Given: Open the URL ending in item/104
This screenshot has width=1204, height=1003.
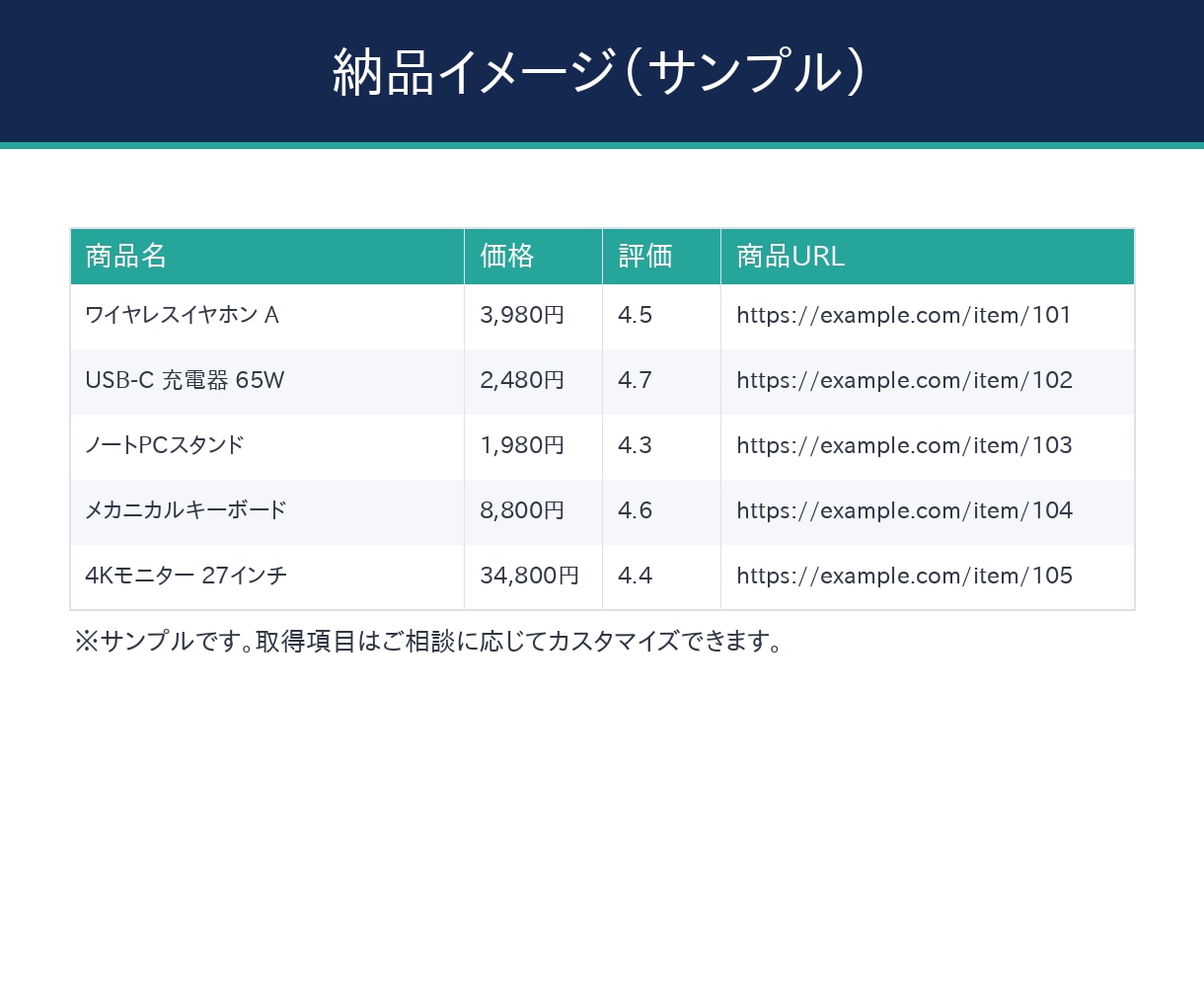Looking at the screenshot, I should coord(904,510).
